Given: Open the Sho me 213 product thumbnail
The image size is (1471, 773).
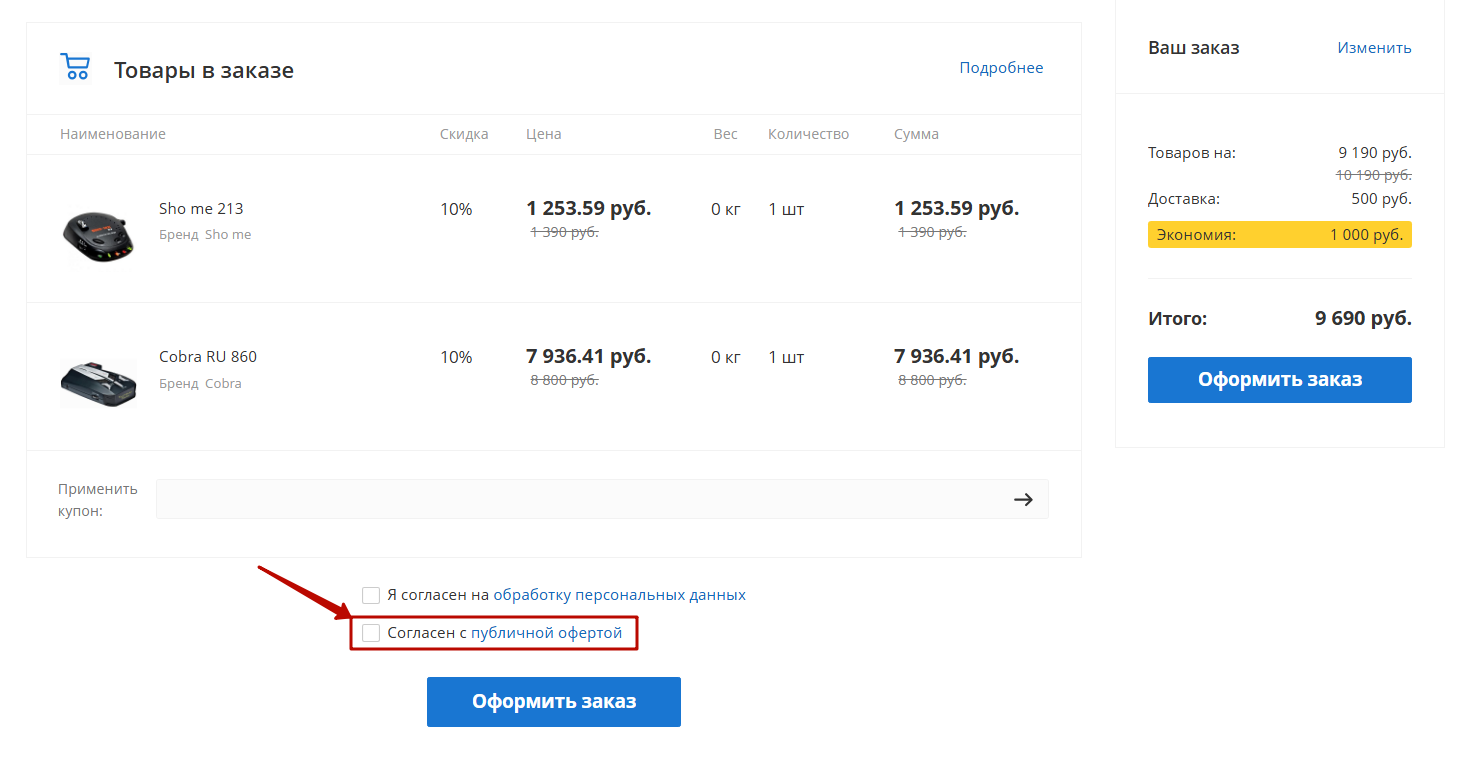Looking at the screenshot, I should [97, 236].
